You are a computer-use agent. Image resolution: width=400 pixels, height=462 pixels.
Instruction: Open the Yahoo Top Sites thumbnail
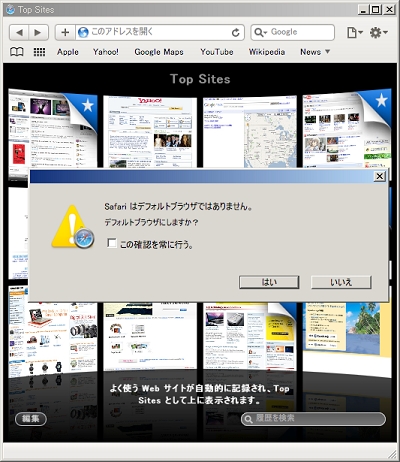pyautogui.click(x=150, y=132)
